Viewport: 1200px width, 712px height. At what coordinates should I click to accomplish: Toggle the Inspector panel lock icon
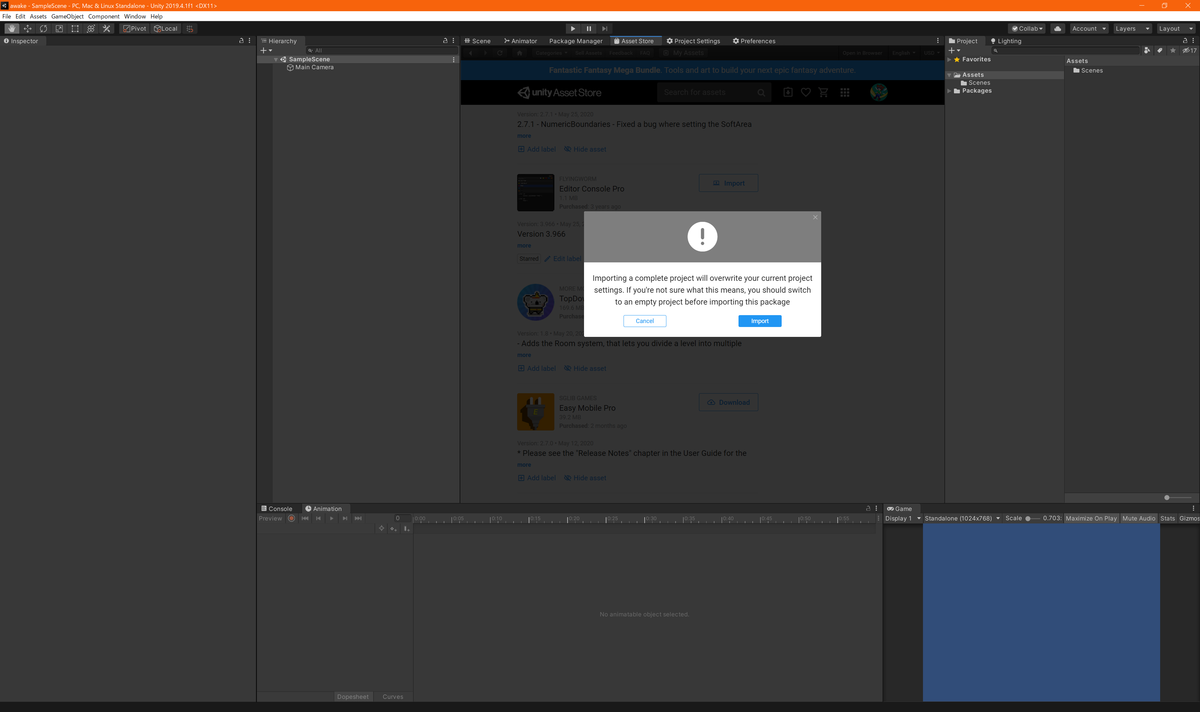(243, 41)
